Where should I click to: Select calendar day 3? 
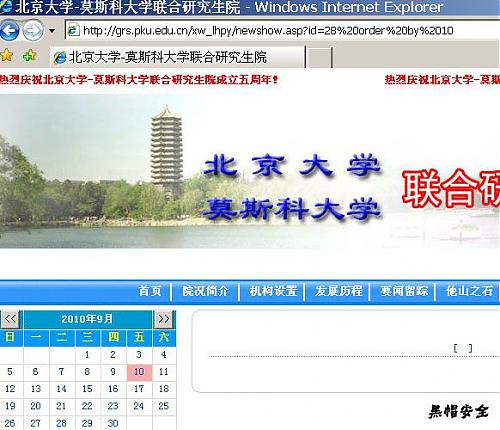[x=139, y=355]
